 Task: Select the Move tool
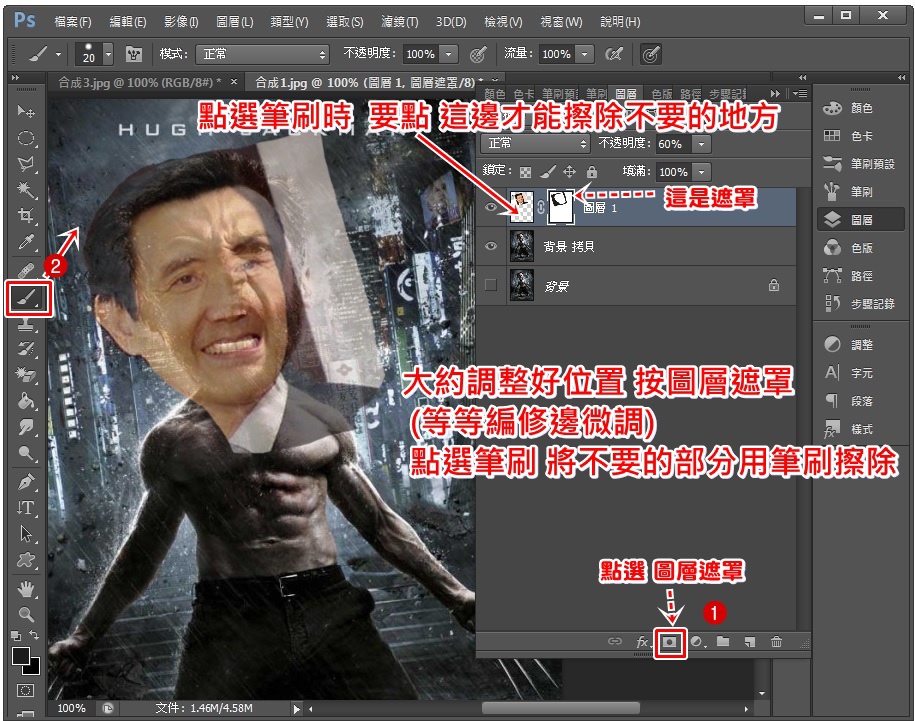26,111
